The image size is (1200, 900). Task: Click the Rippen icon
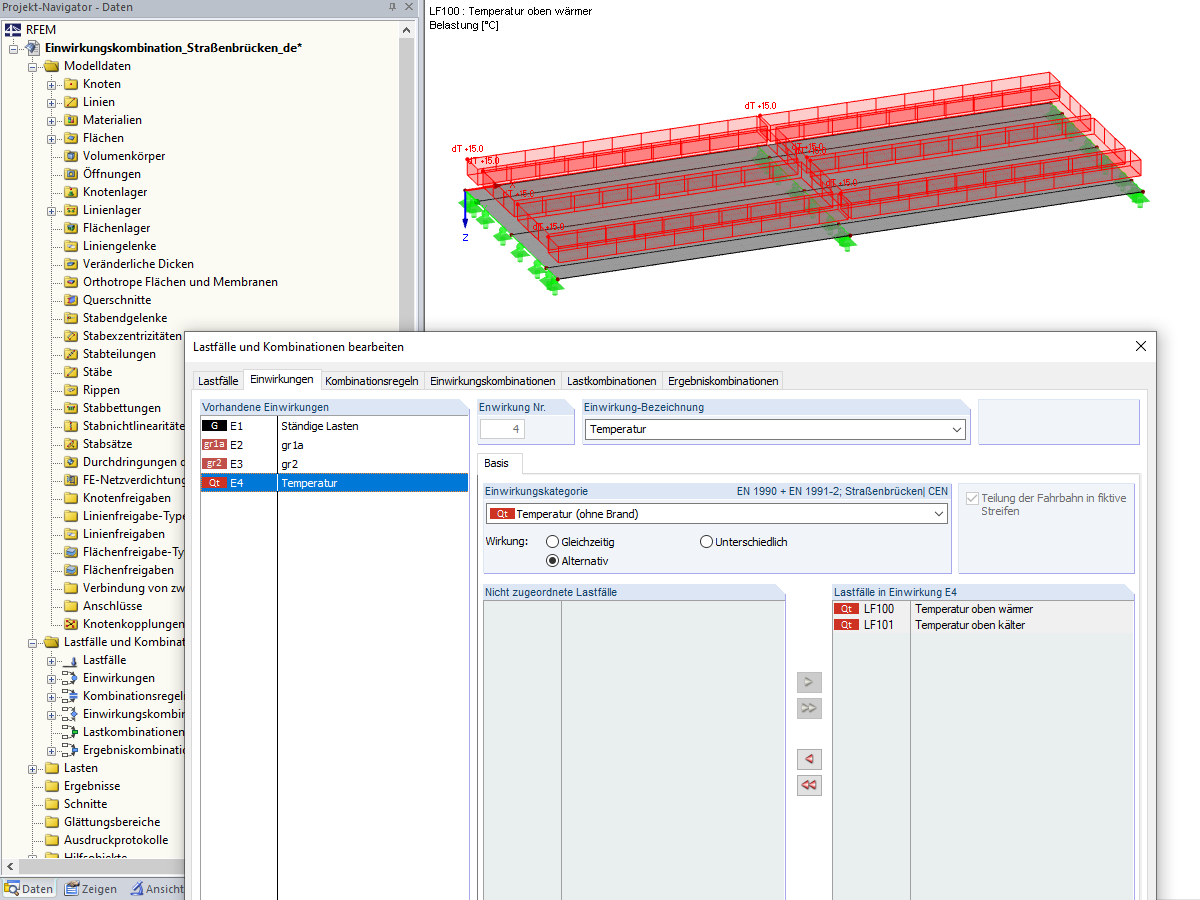coord(71,390)
